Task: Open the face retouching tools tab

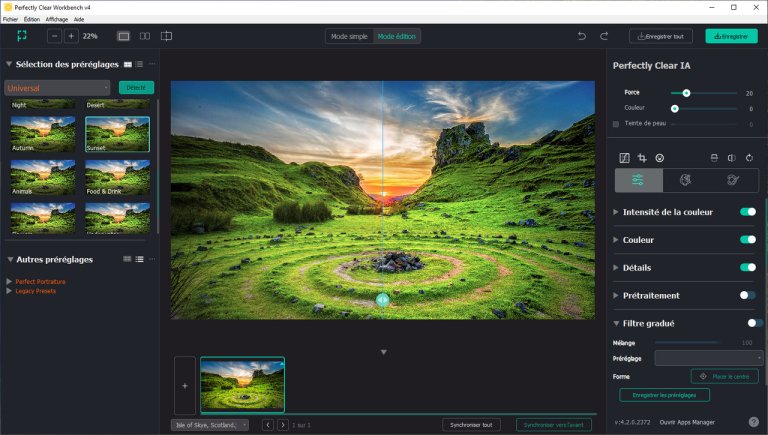Action: [x=686, y=180]
